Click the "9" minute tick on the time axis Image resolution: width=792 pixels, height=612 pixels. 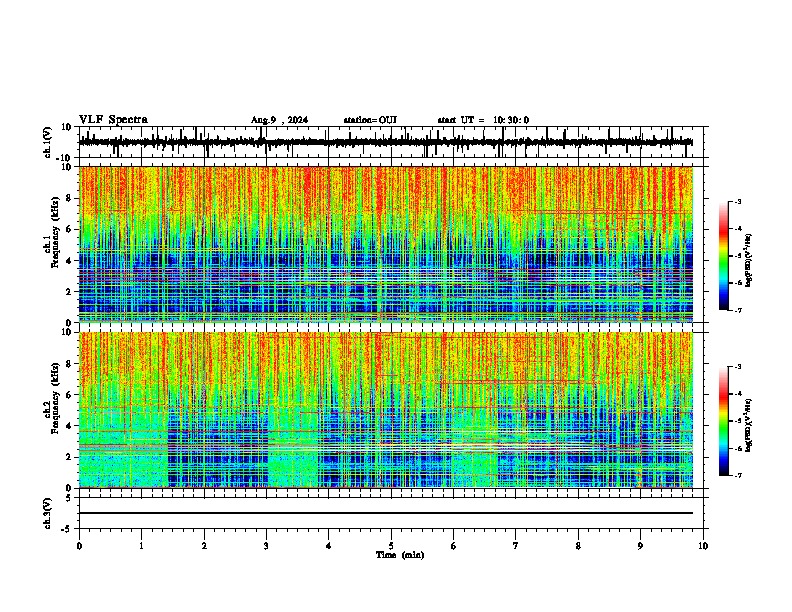click(640, 546)
